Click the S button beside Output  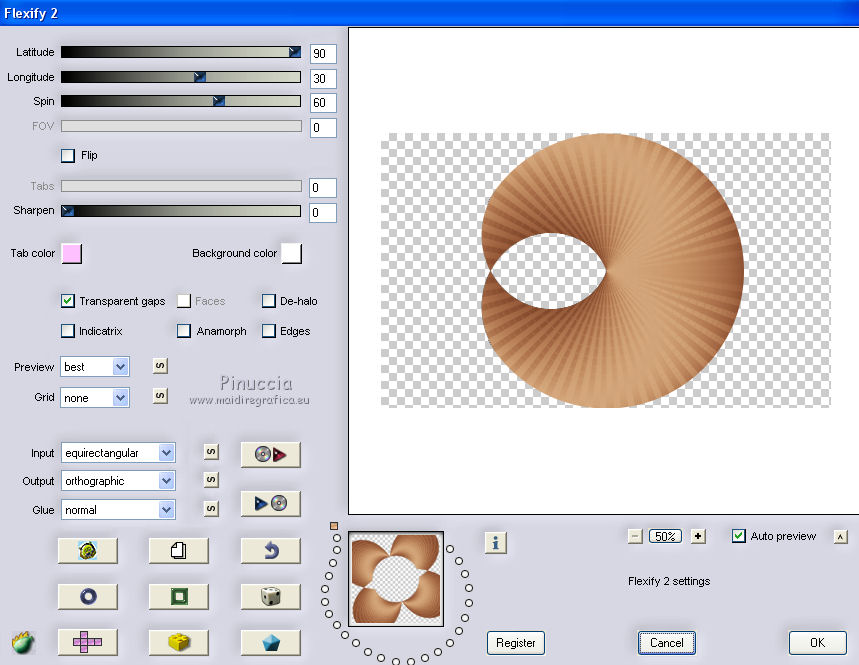[211, 480]
